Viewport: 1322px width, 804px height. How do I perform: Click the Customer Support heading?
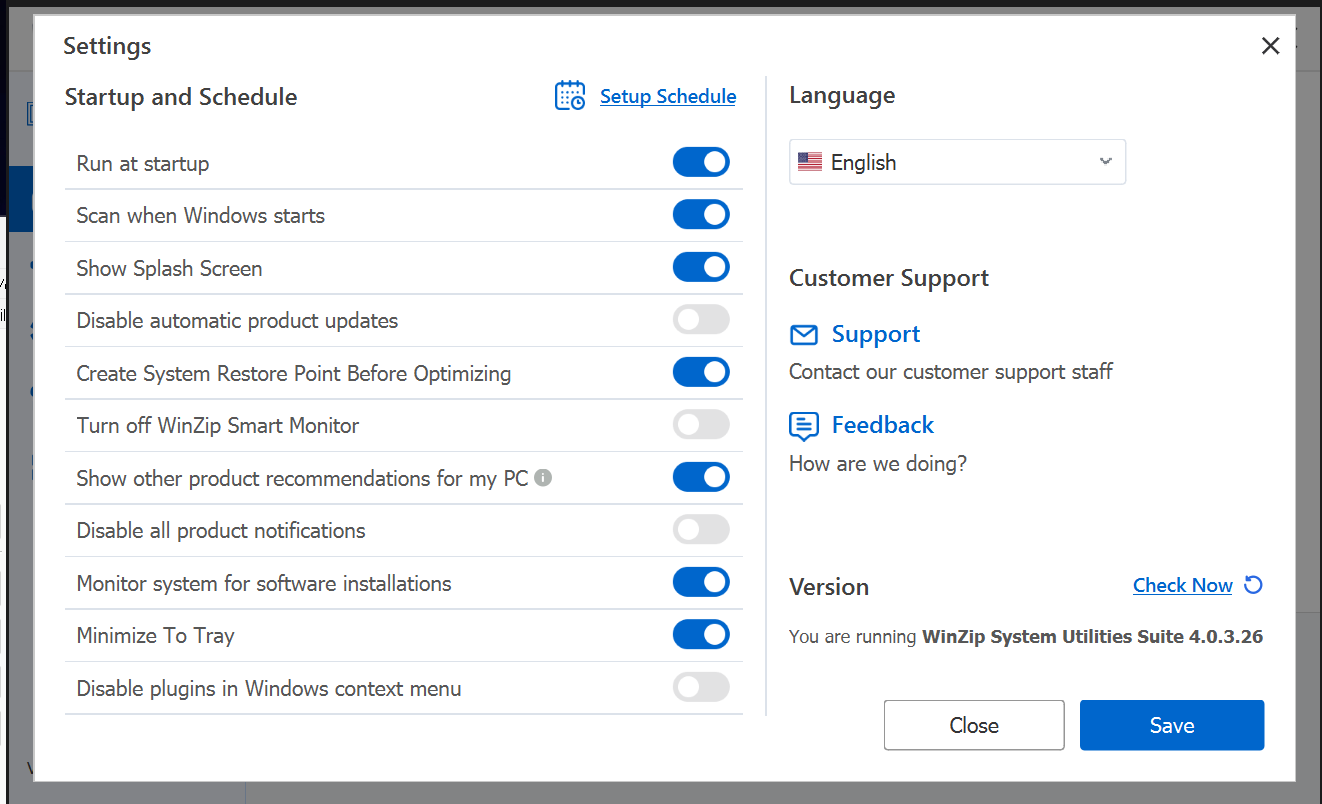pyautogui.click(x=889, y=278)
